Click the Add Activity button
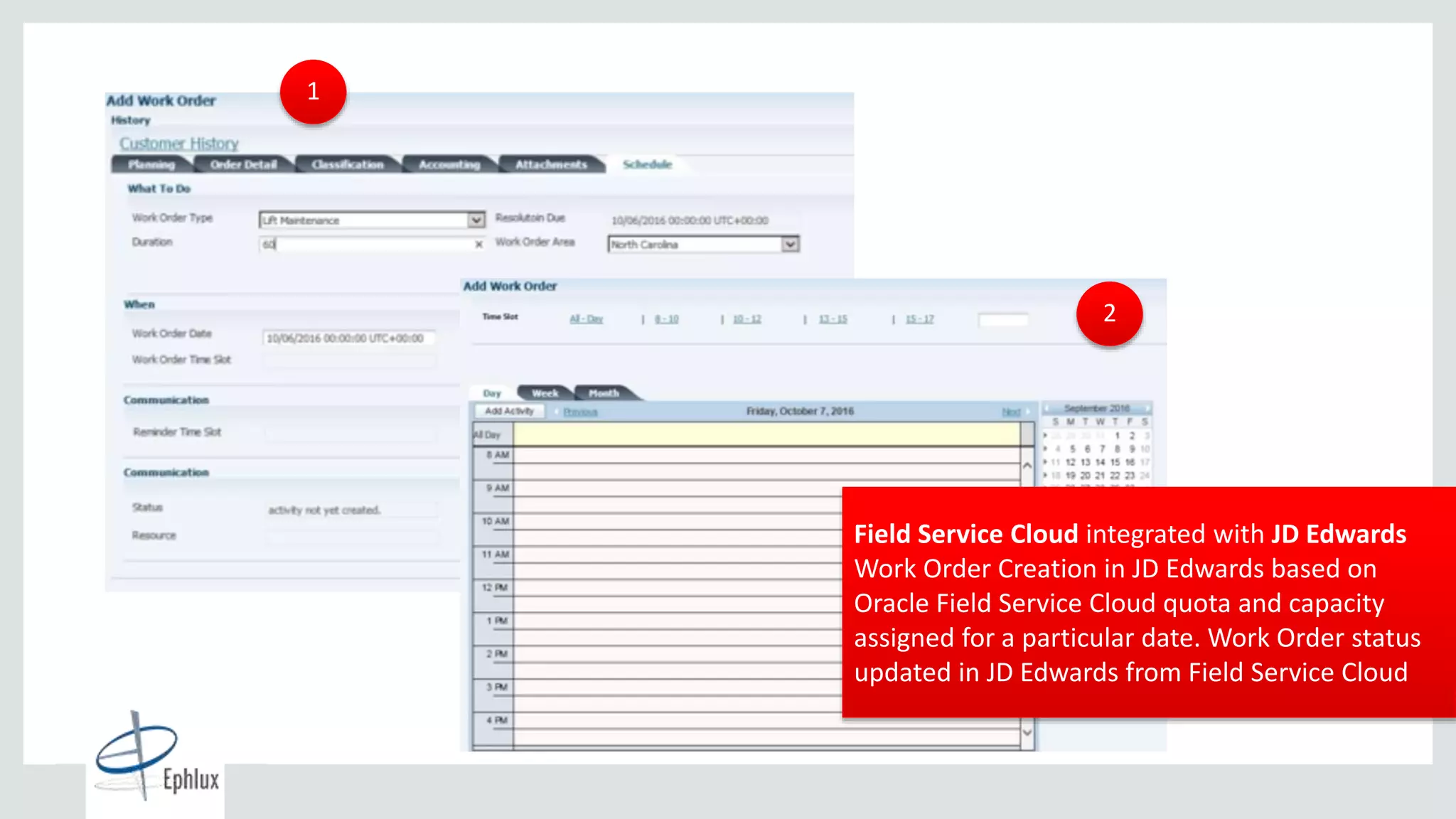This screenshot has width=1456, height=819. pyautogui.click(x=509, y=411)
